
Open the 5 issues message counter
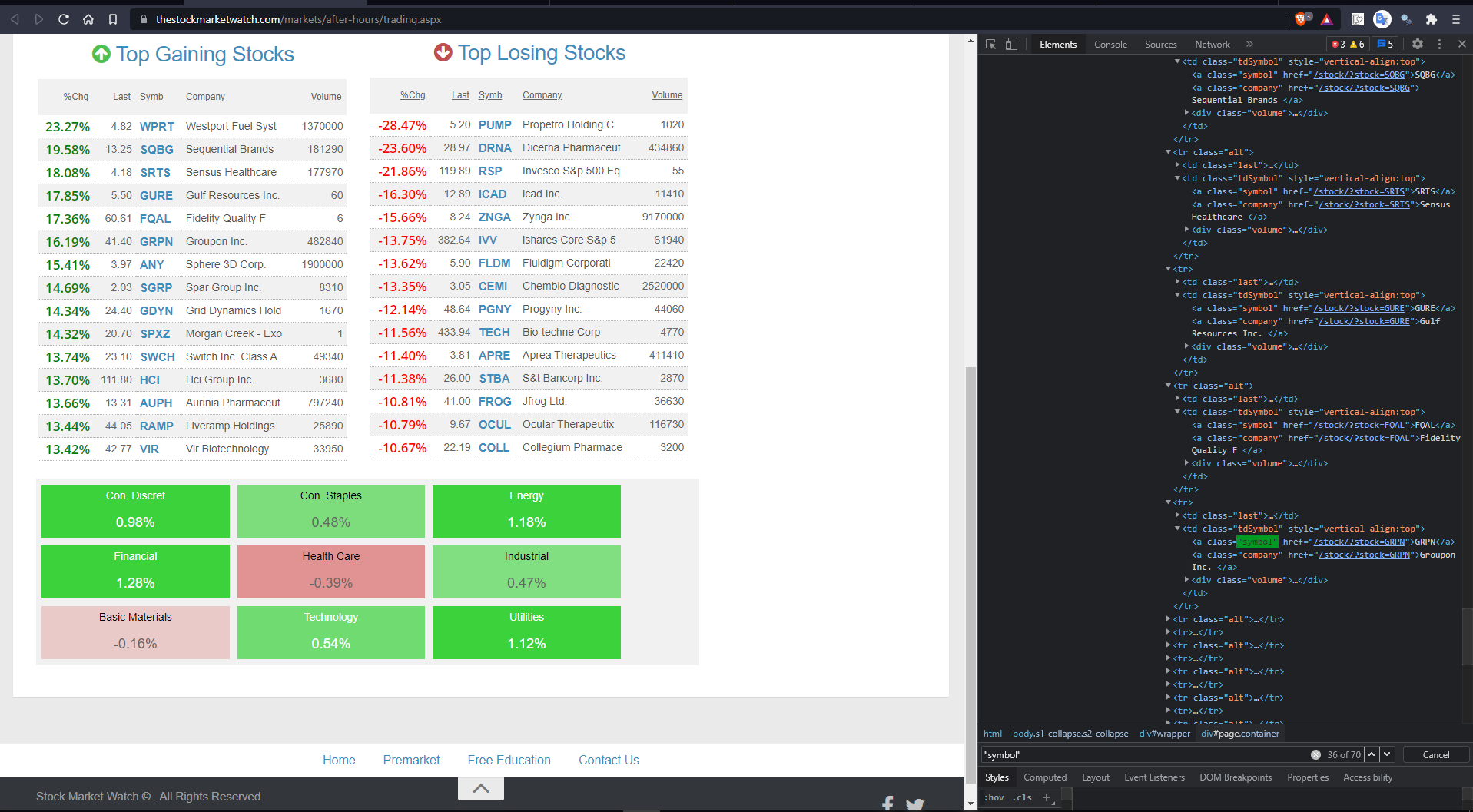pyautogui.click(x=1385, y=44)
